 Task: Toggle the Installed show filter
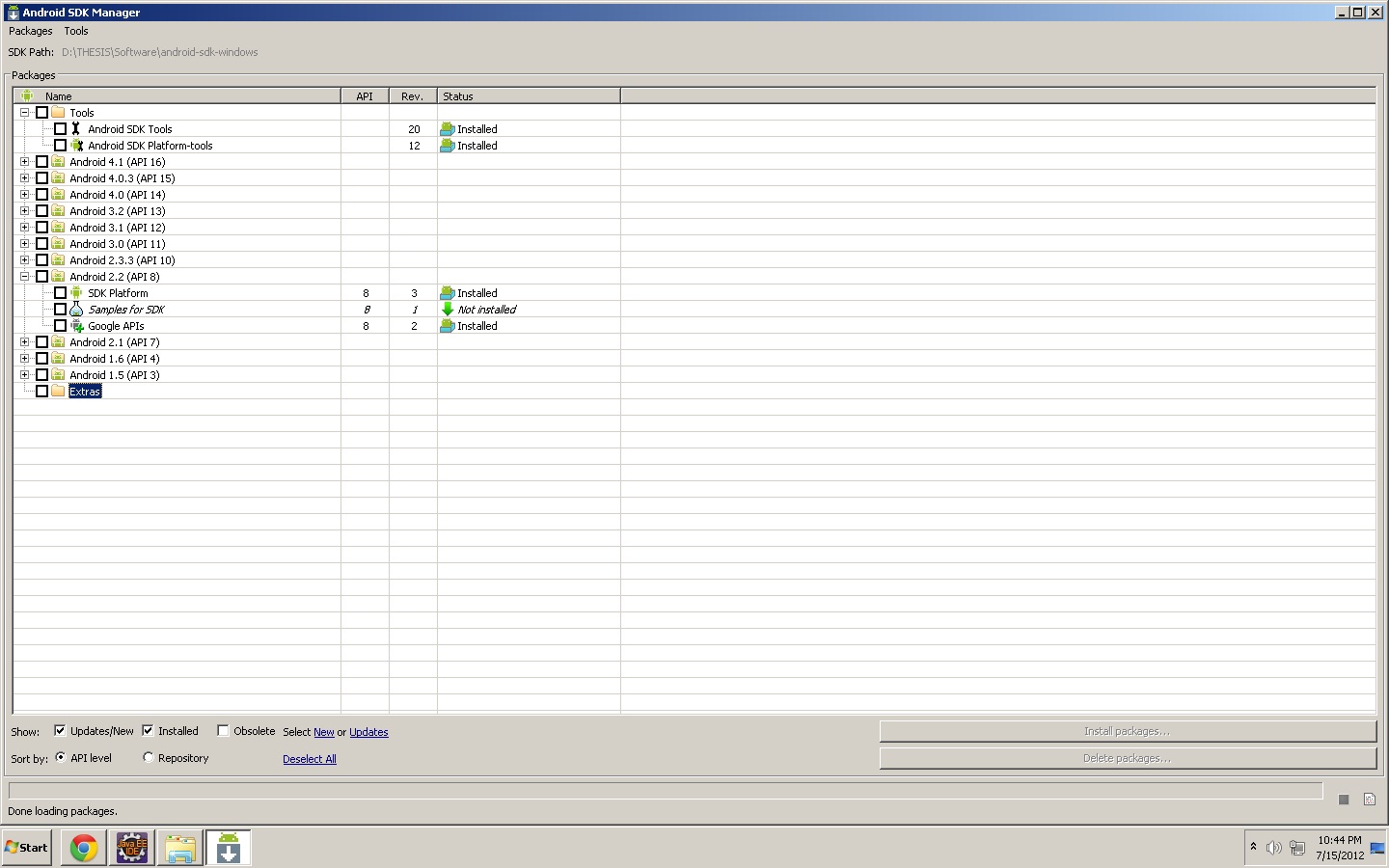pyautogui.click(x=148, y=730)
